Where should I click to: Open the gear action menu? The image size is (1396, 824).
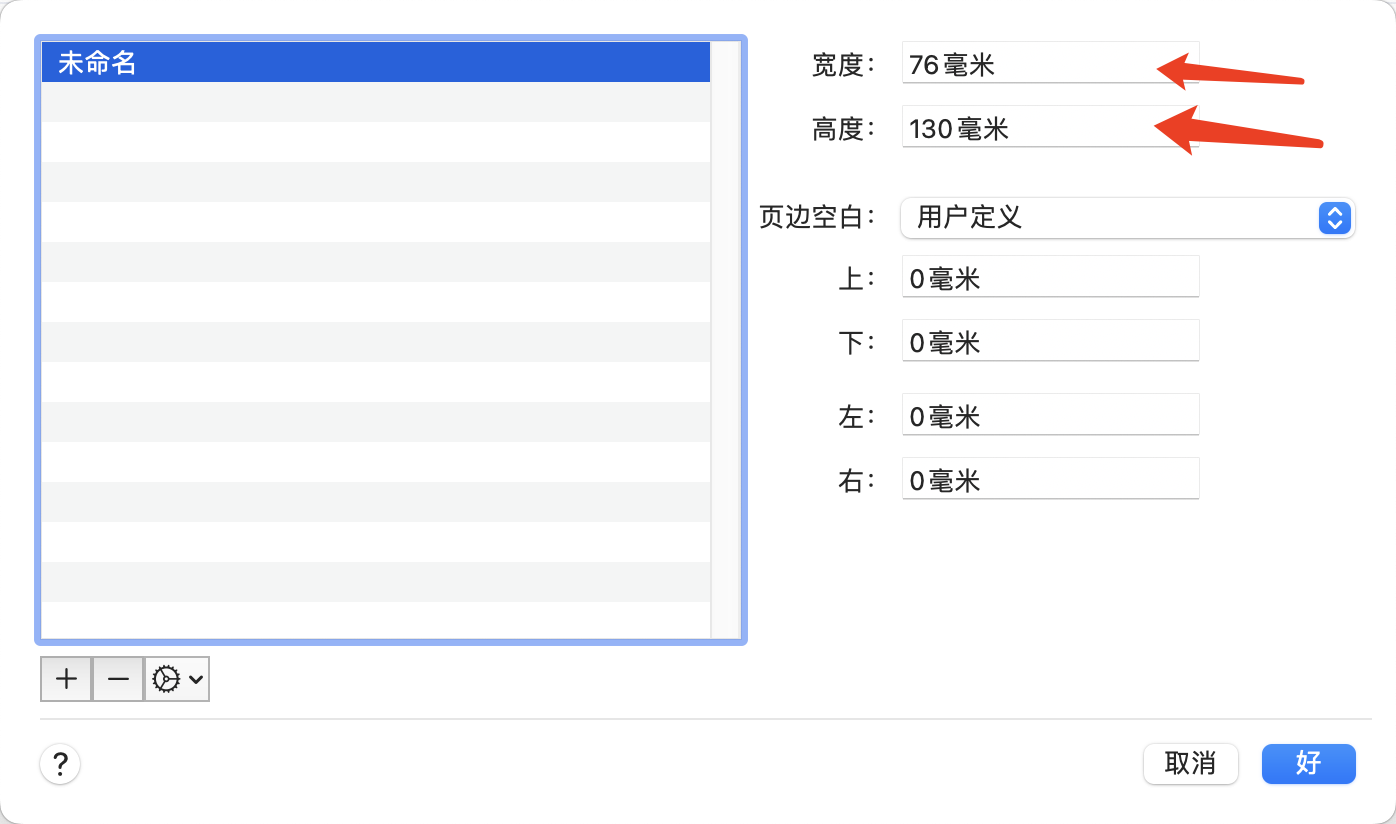[x=167, y=679]
